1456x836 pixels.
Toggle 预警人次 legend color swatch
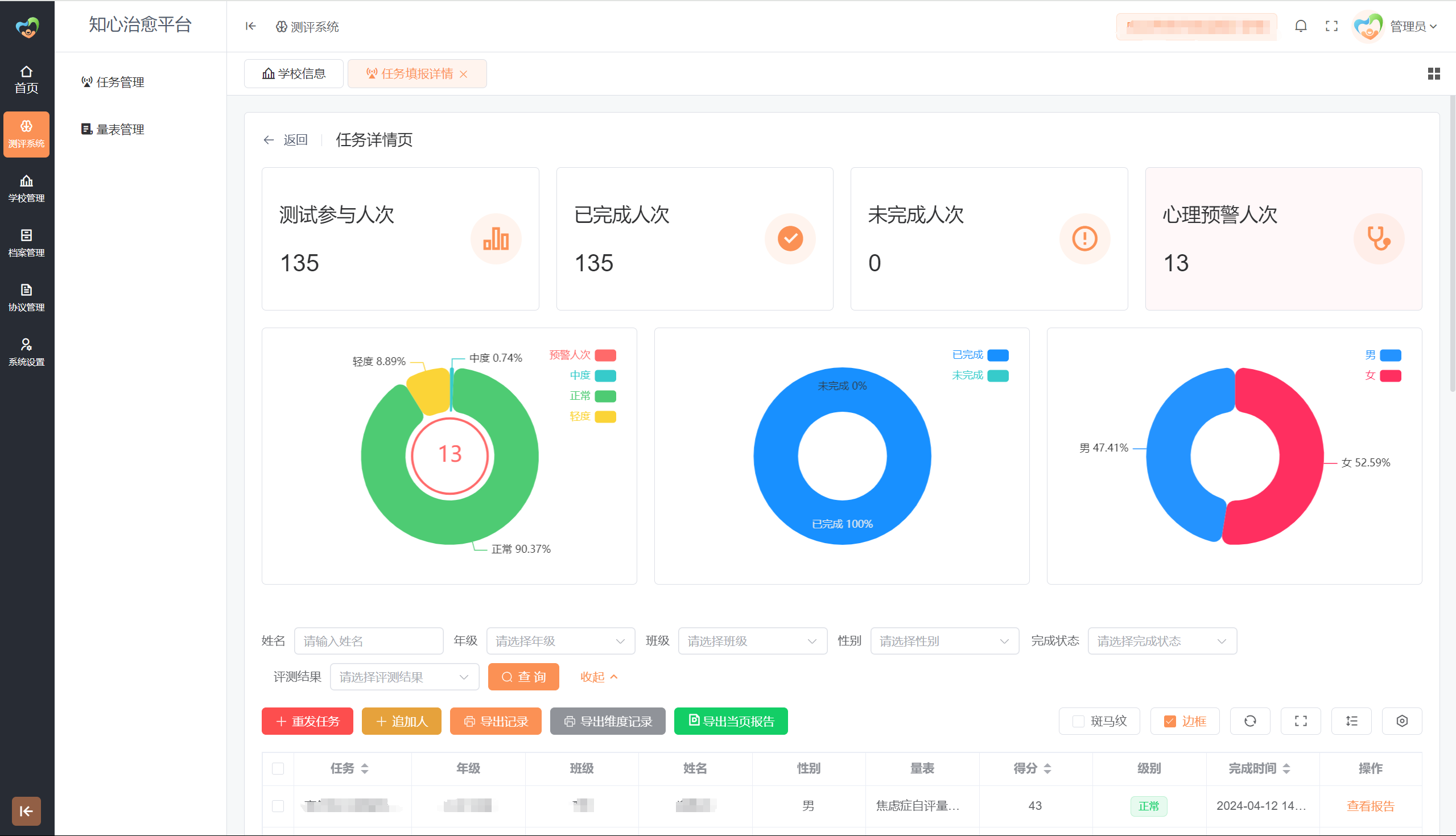(605, 355)
